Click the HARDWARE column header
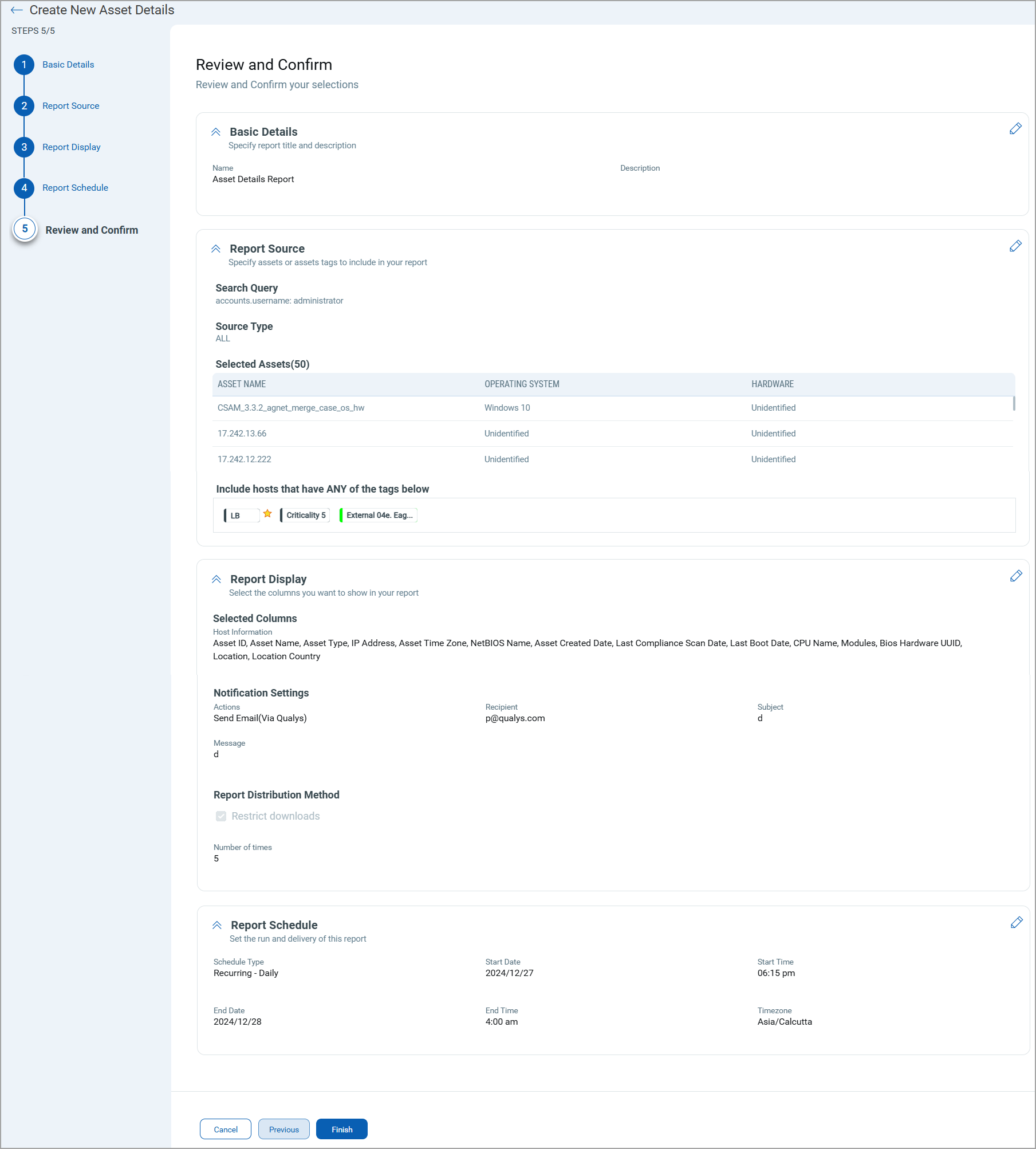 (x=773, y=384)
